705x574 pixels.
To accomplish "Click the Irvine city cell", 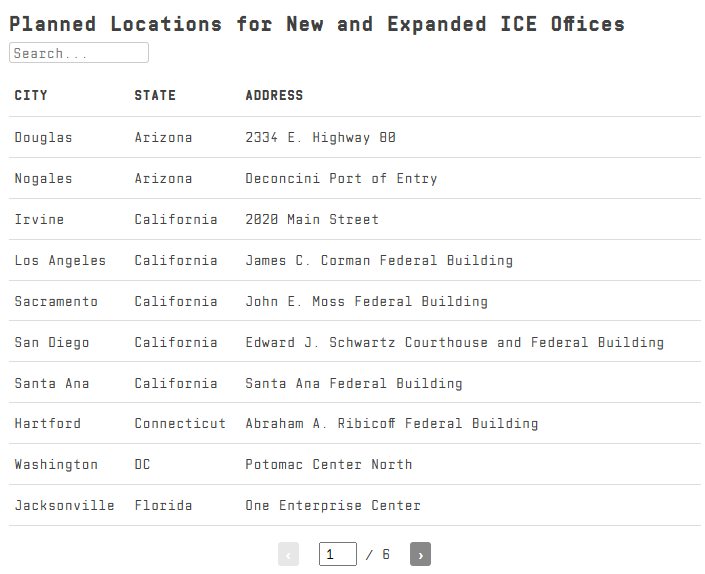I will 39,220.
